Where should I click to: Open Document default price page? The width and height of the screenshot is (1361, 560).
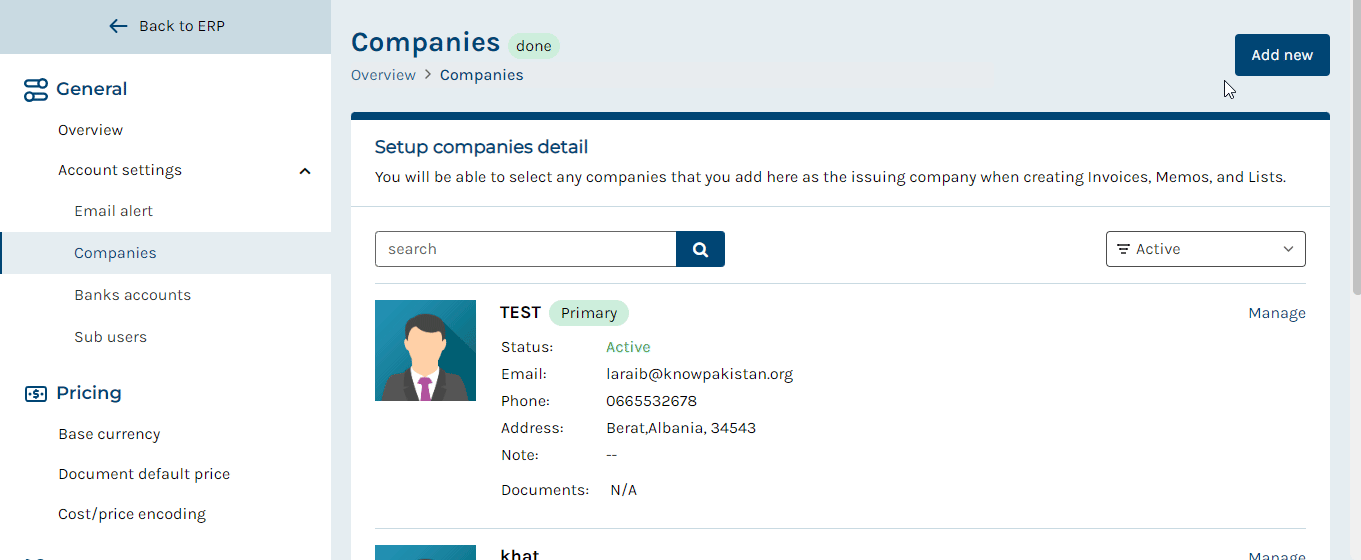[144, 474]
